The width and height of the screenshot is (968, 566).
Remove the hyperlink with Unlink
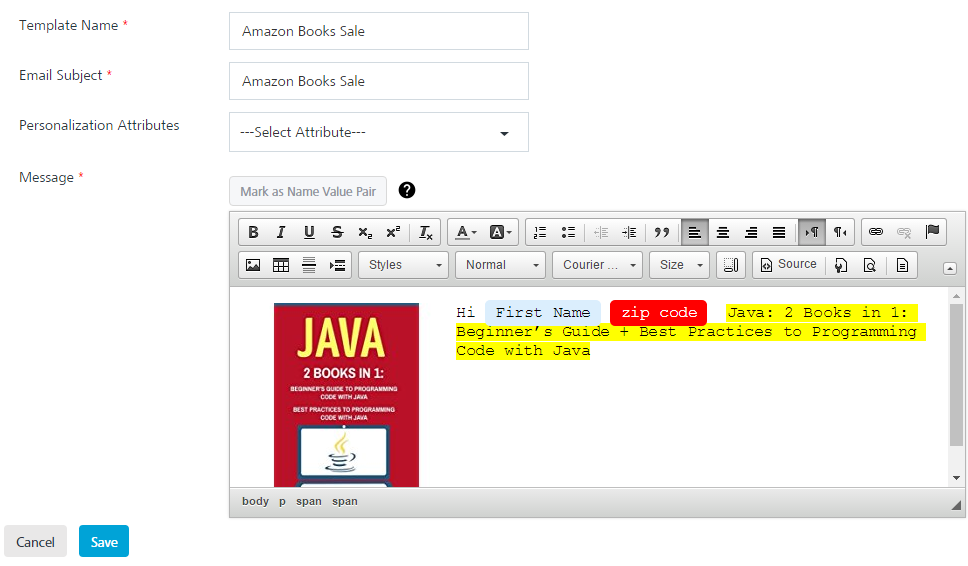pos(904,232)
